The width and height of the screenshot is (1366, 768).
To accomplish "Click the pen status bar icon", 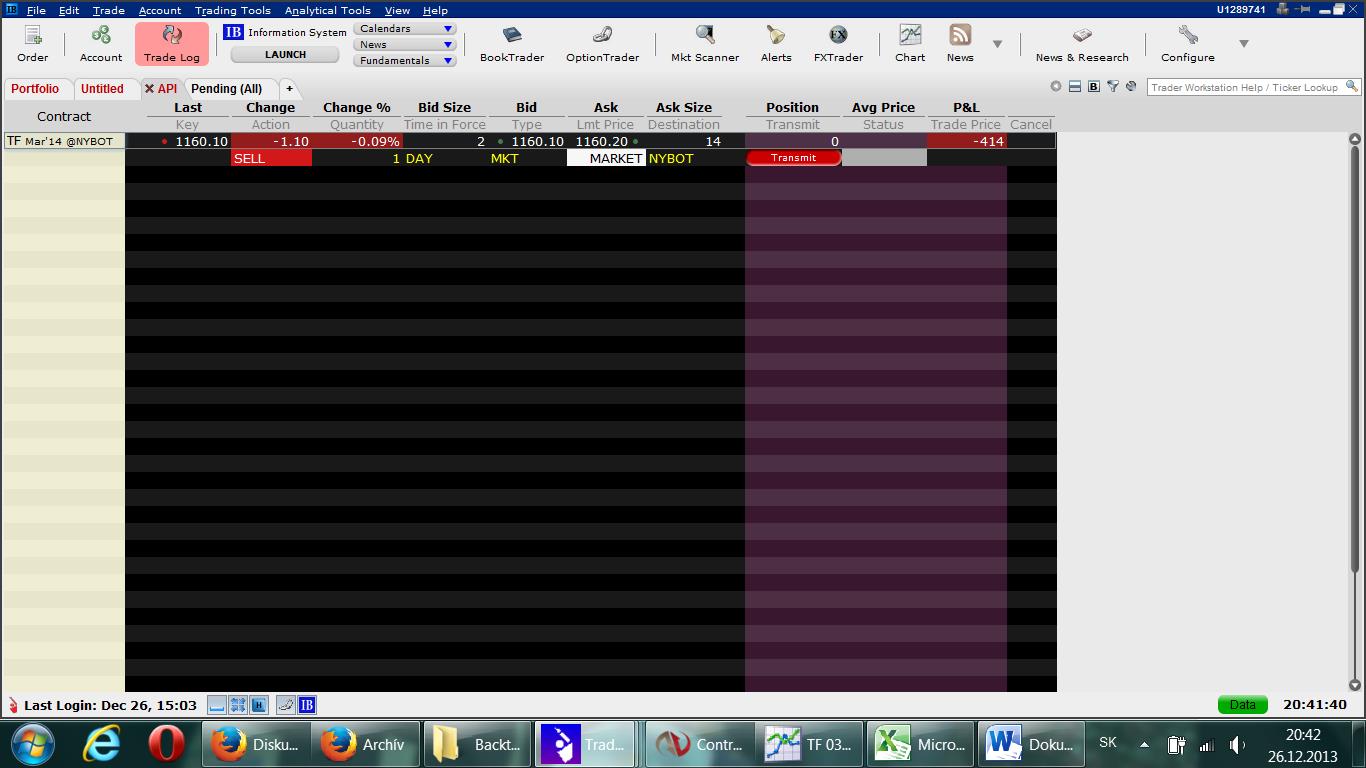I will tap(286, 705).
